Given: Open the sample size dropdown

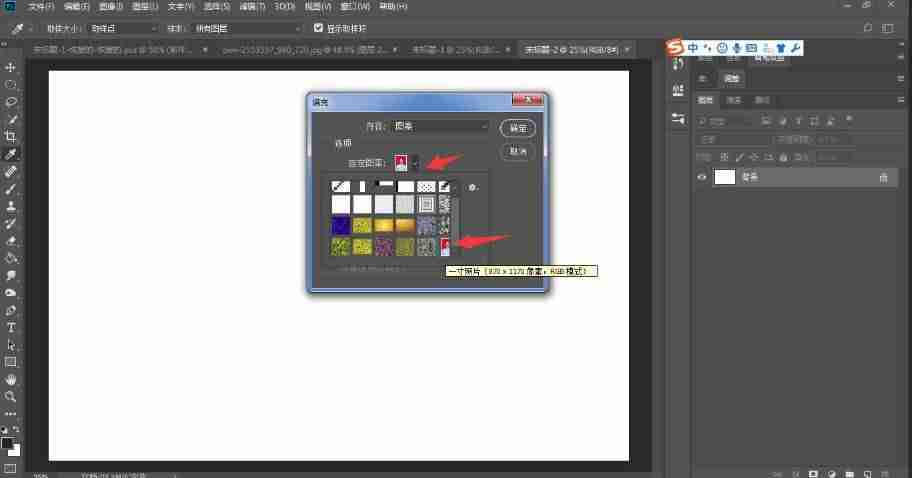Looking at the screenshot, I should pyautogui.click(x=123, y=28).
